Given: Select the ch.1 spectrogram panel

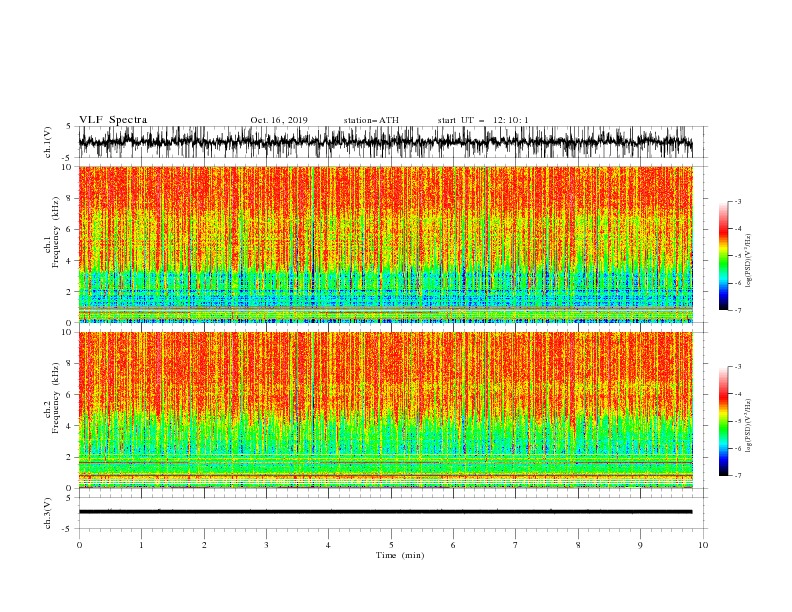Looking at the screenshot, I should tap(385, 244).
